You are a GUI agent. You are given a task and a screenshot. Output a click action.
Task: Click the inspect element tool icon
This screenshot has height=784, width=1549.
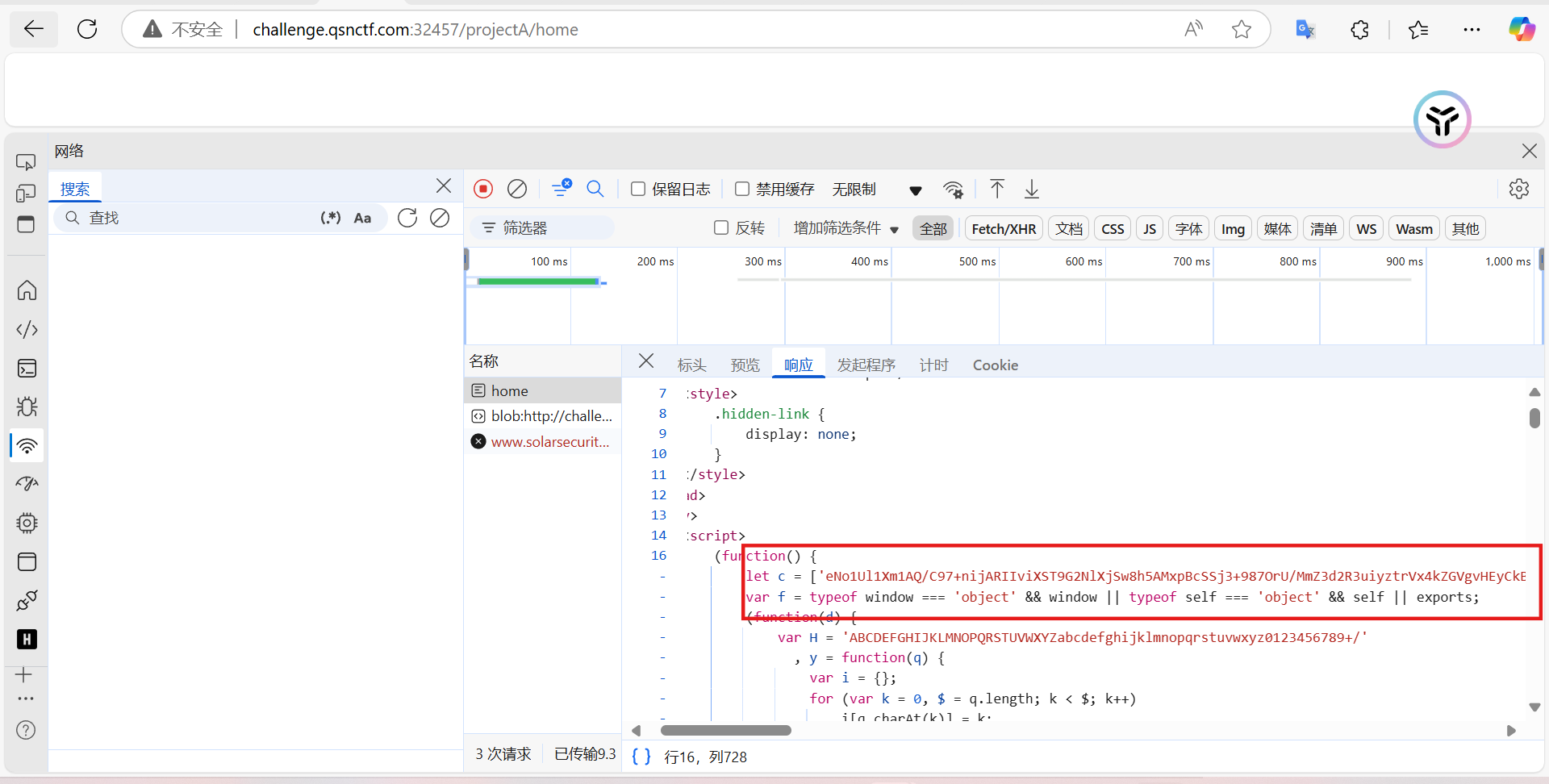(26, 162)
